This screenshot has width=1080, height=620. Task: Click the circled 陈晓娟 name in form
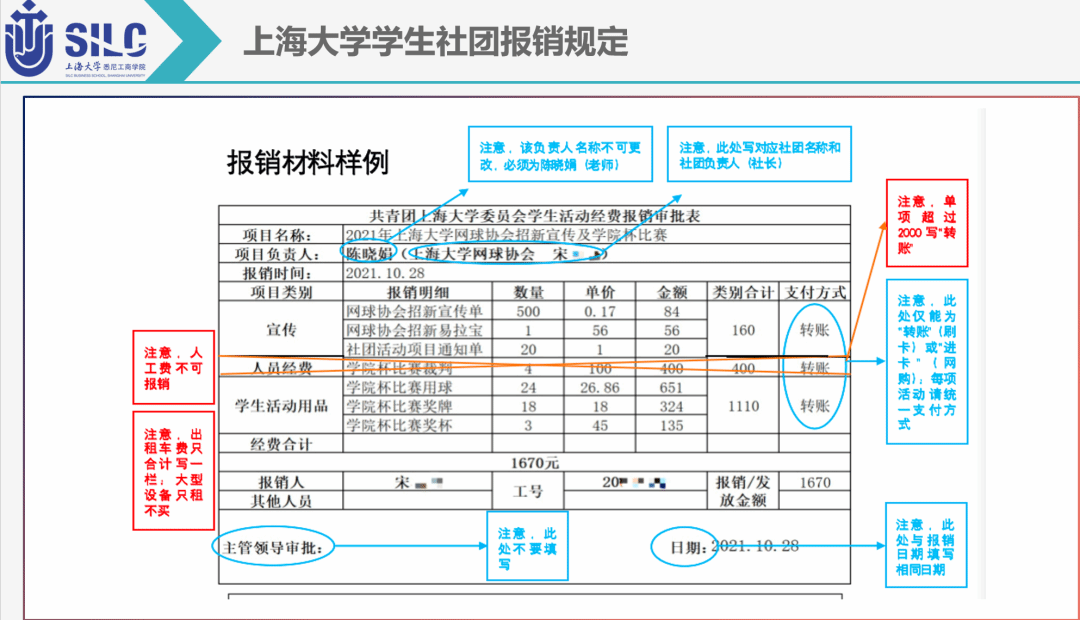coord(367,254)
